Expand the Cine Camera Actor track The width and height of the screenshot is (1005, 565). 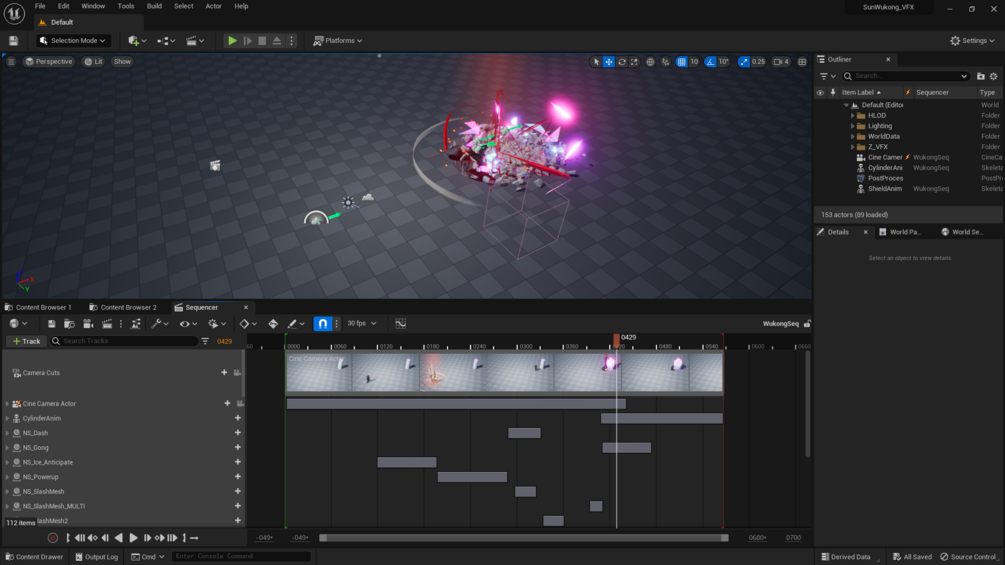(x=7, y=404)
